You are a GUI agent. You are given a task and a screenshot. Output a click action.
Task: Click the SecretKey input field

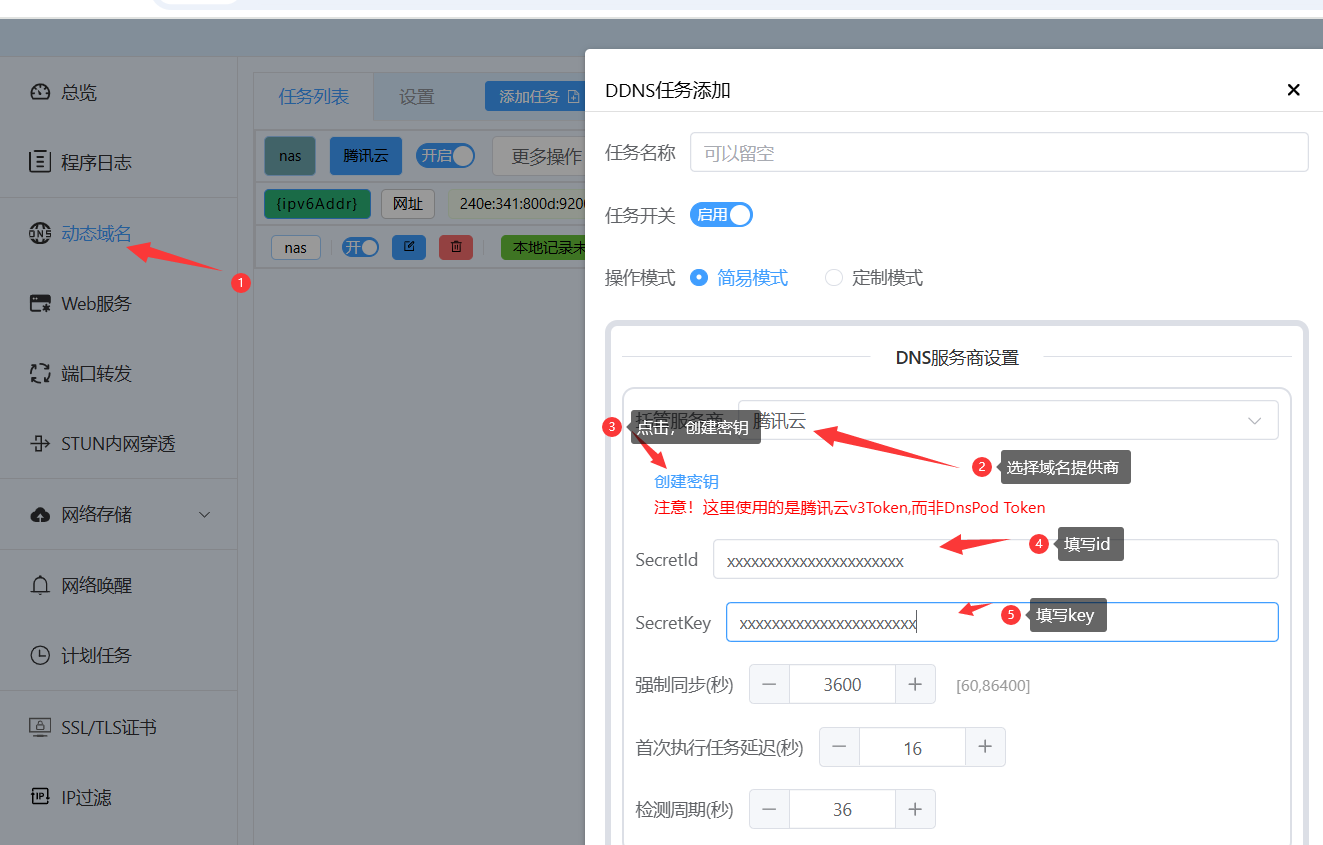coord(1002,621)
